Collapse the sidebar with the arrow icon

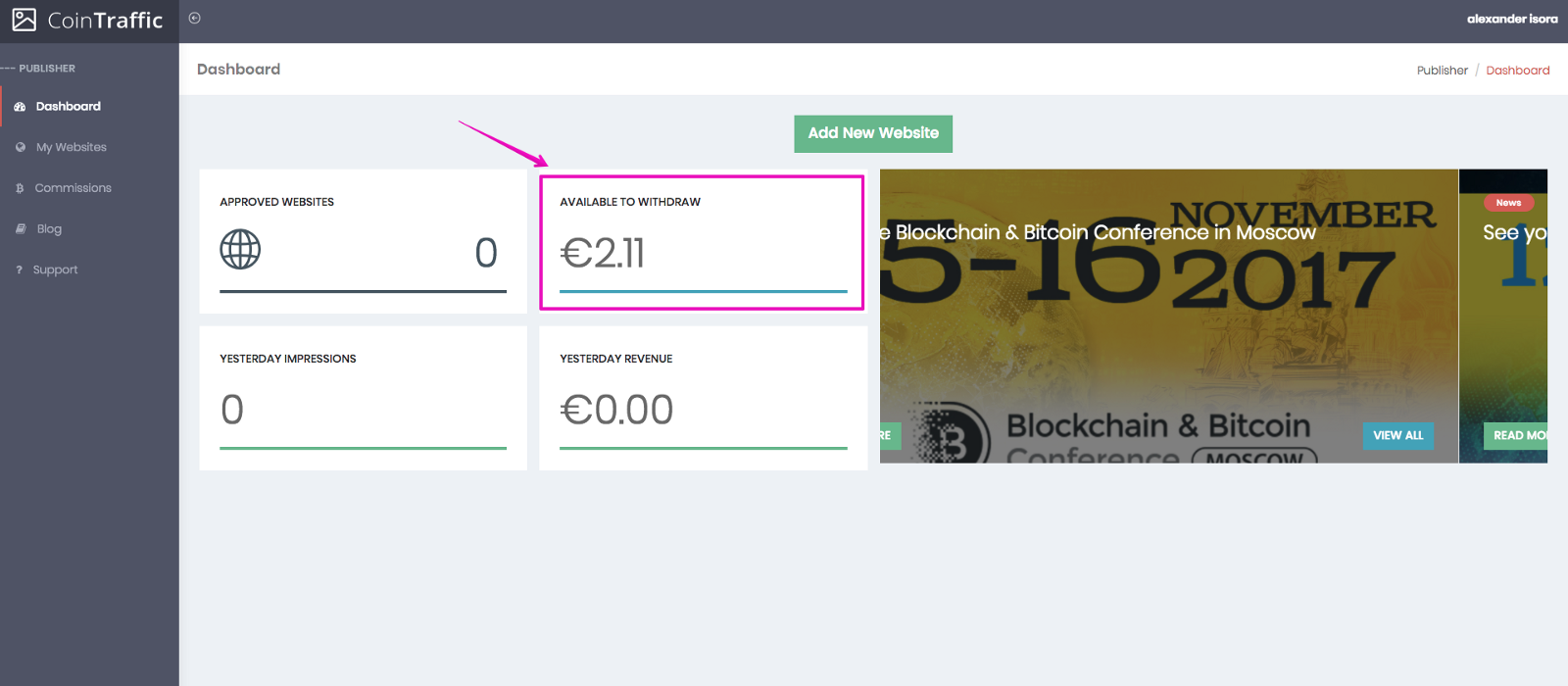click(195, 18)
